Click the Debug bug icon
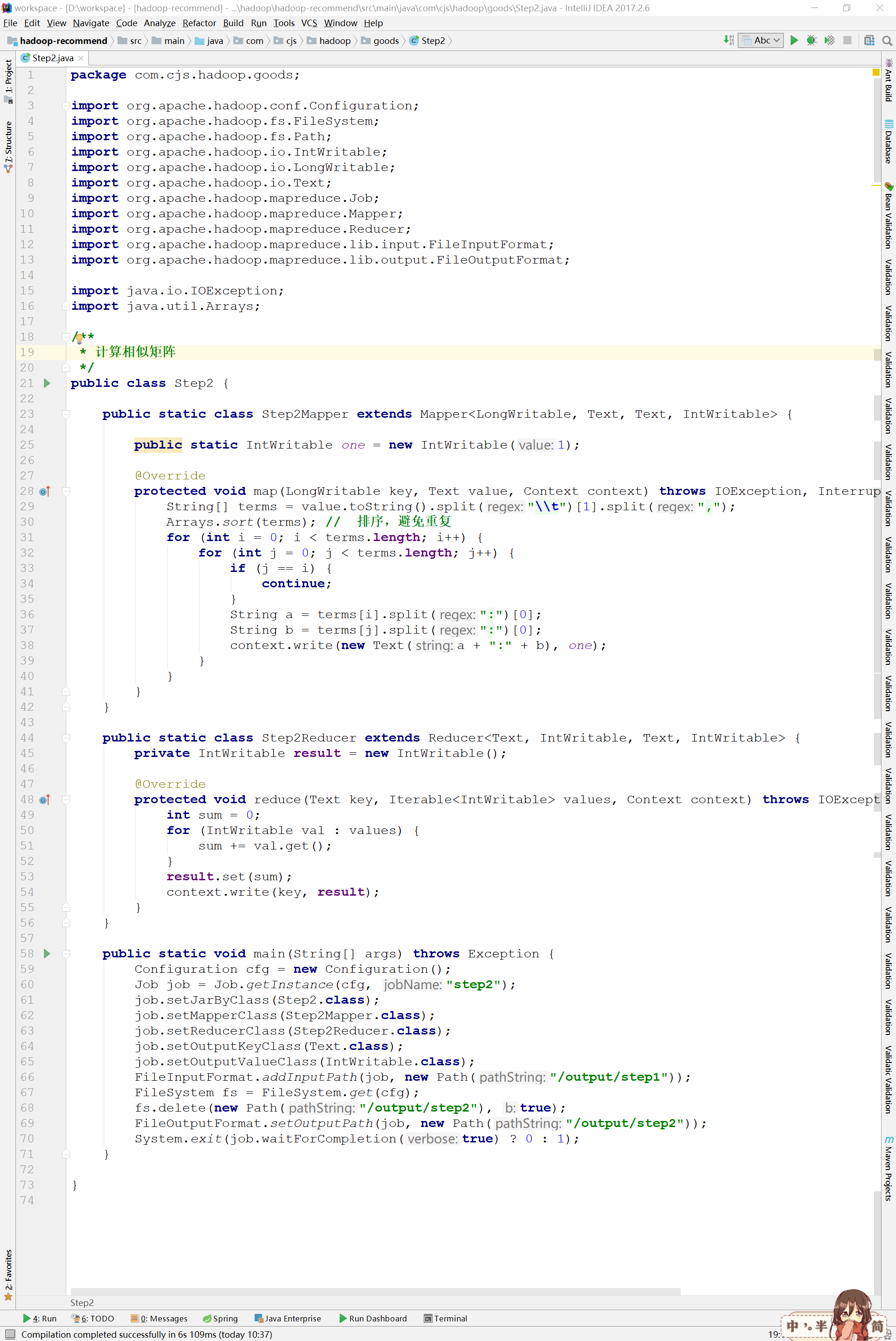 click(x=811, y=41)
